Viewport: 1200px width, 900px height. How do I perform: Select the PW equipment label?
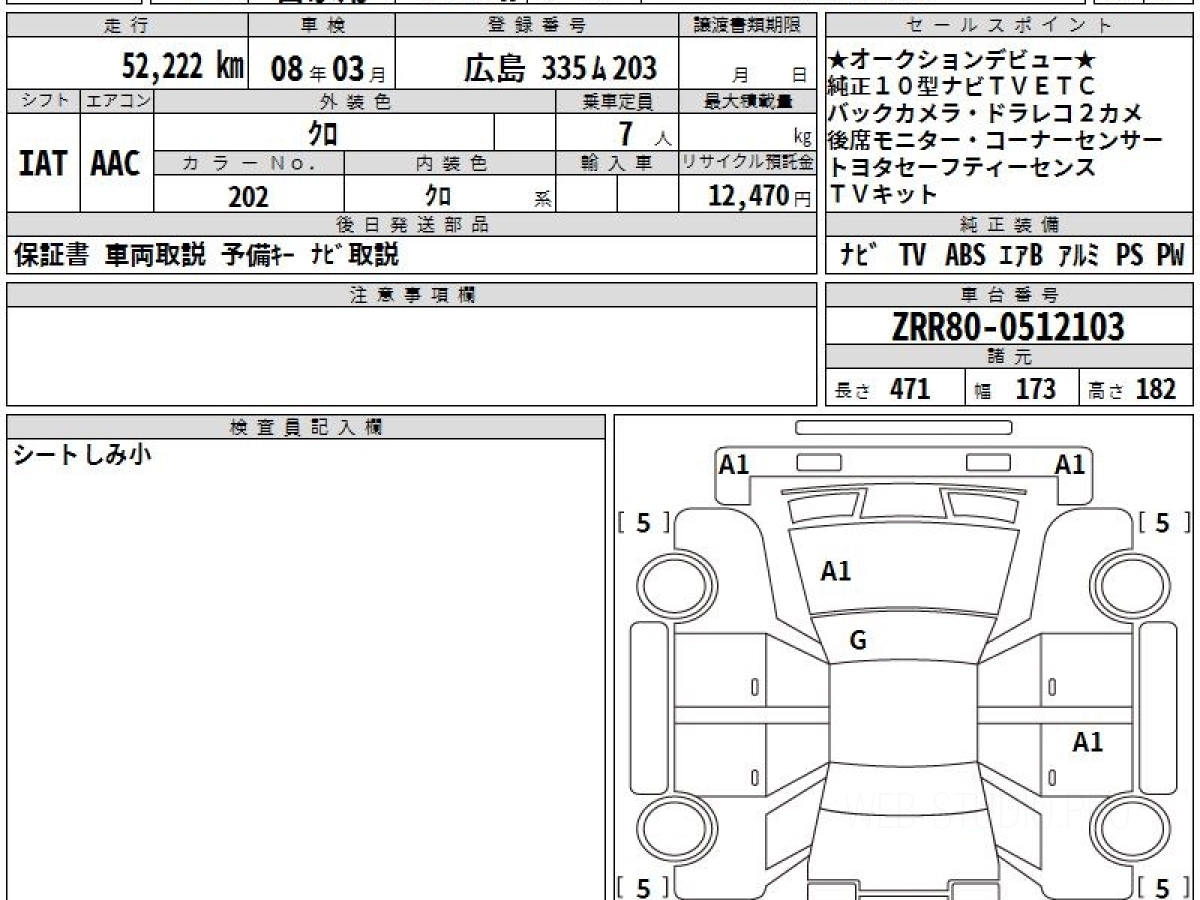click(1170, 255)
